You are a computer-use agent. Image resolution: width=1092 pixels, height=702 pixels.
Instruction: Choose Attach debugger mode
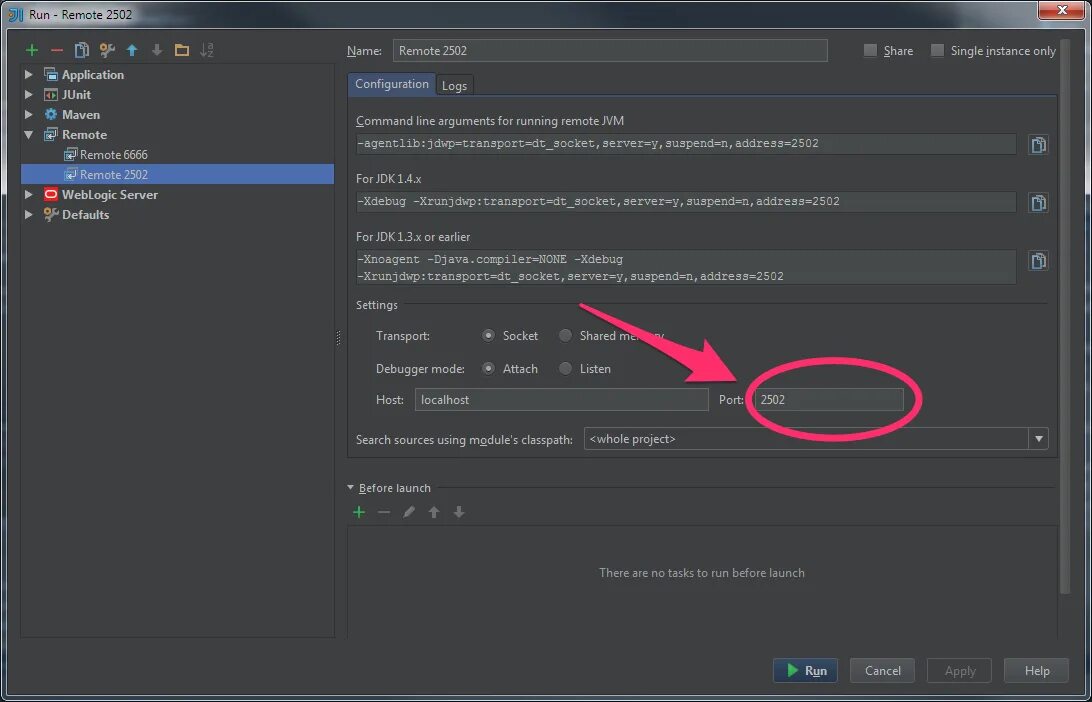489,368
